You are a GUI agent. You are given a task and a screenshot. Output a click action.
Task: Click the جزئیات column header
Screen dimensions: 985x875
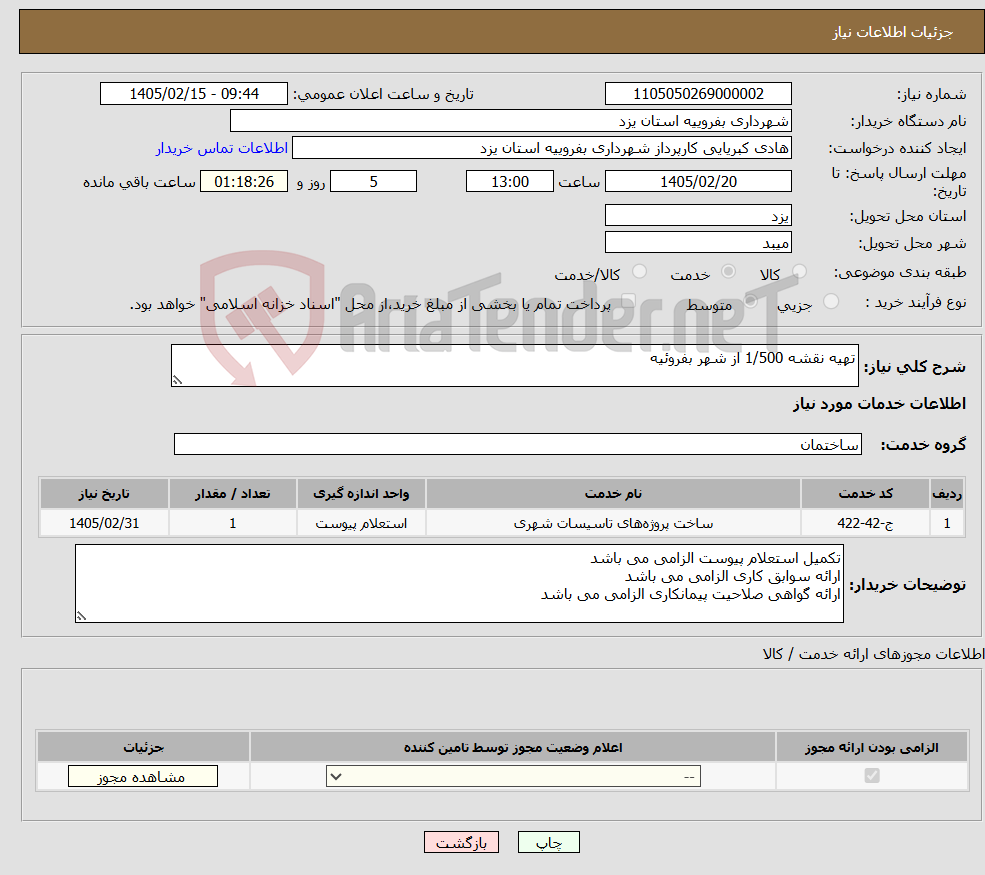click(143, 747)
